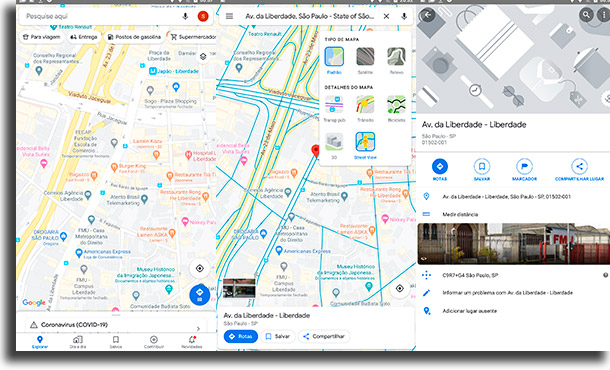
Task: Toggle Trânsito map detail
Action: coord(365,109)
